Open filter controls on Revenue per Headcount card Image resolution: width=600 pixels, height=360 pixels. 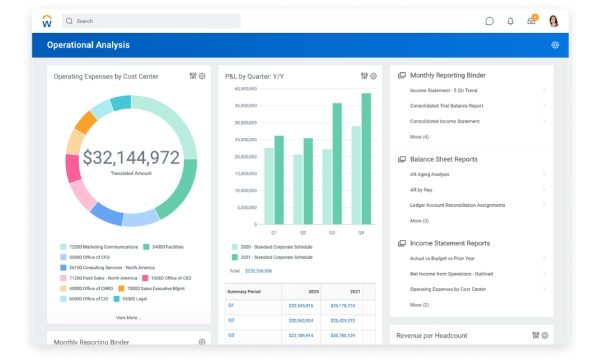click(x=536, y=335)
